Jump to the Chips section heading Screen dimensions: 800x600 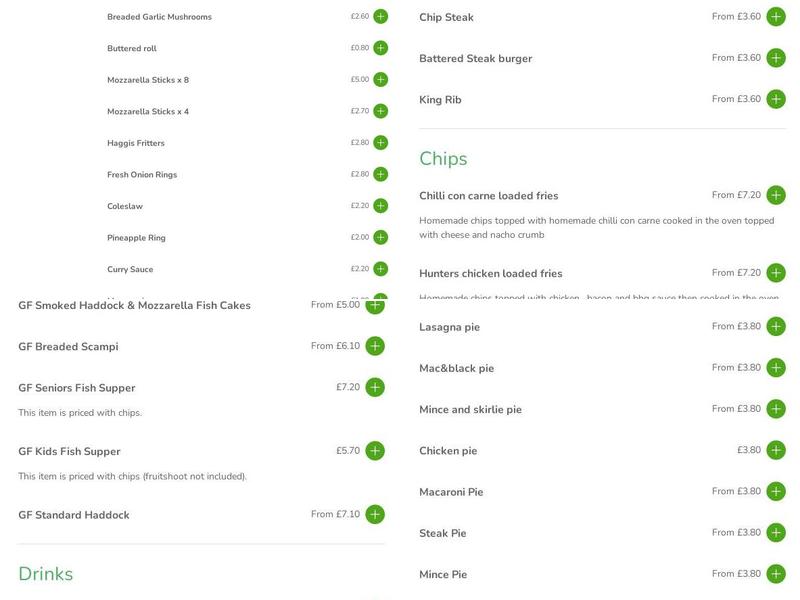pyautogui.click(x=443, y=159)
